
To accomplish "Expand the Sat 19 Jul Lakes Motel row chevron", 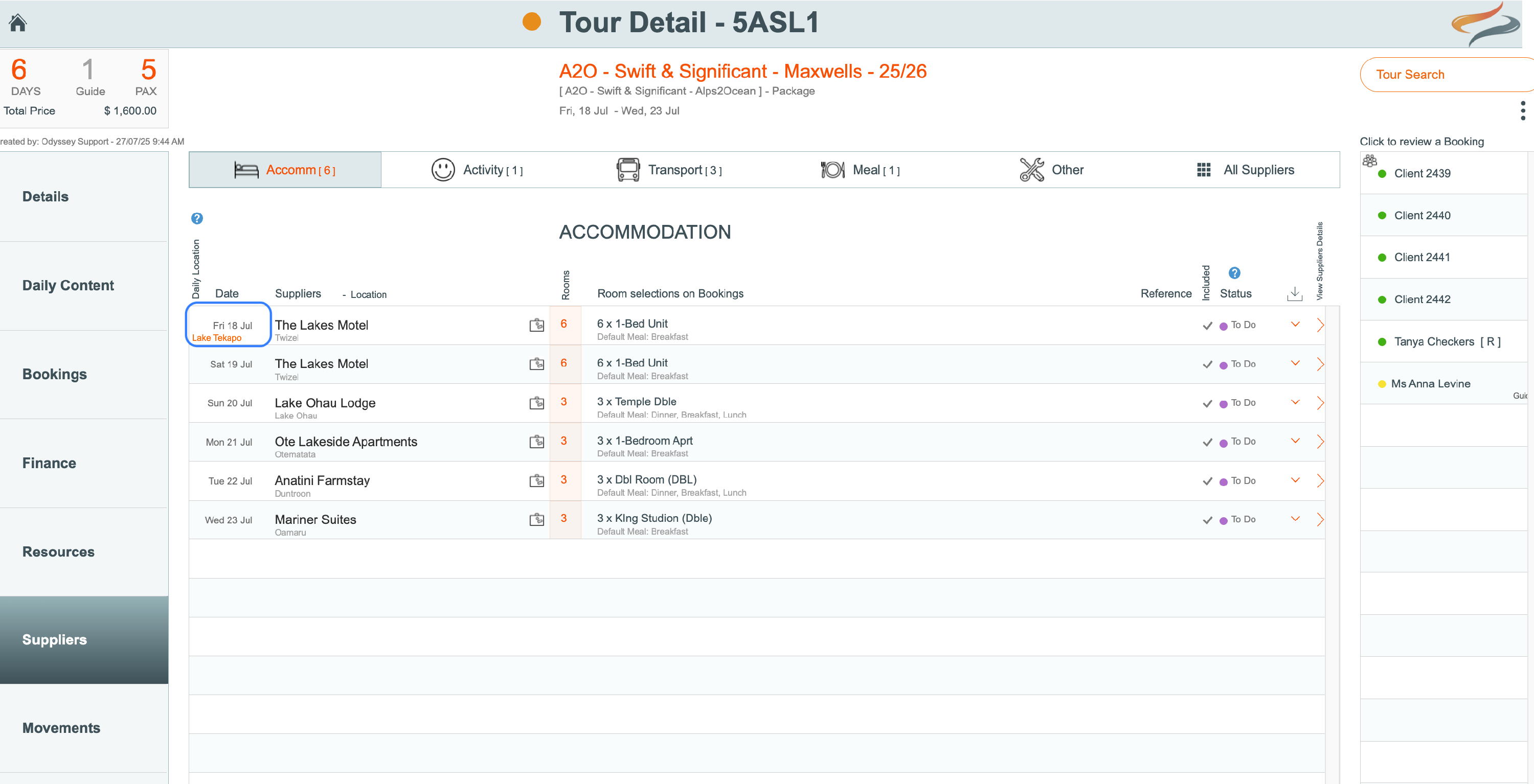I will pyautogui.click(x=1295, y=364).
